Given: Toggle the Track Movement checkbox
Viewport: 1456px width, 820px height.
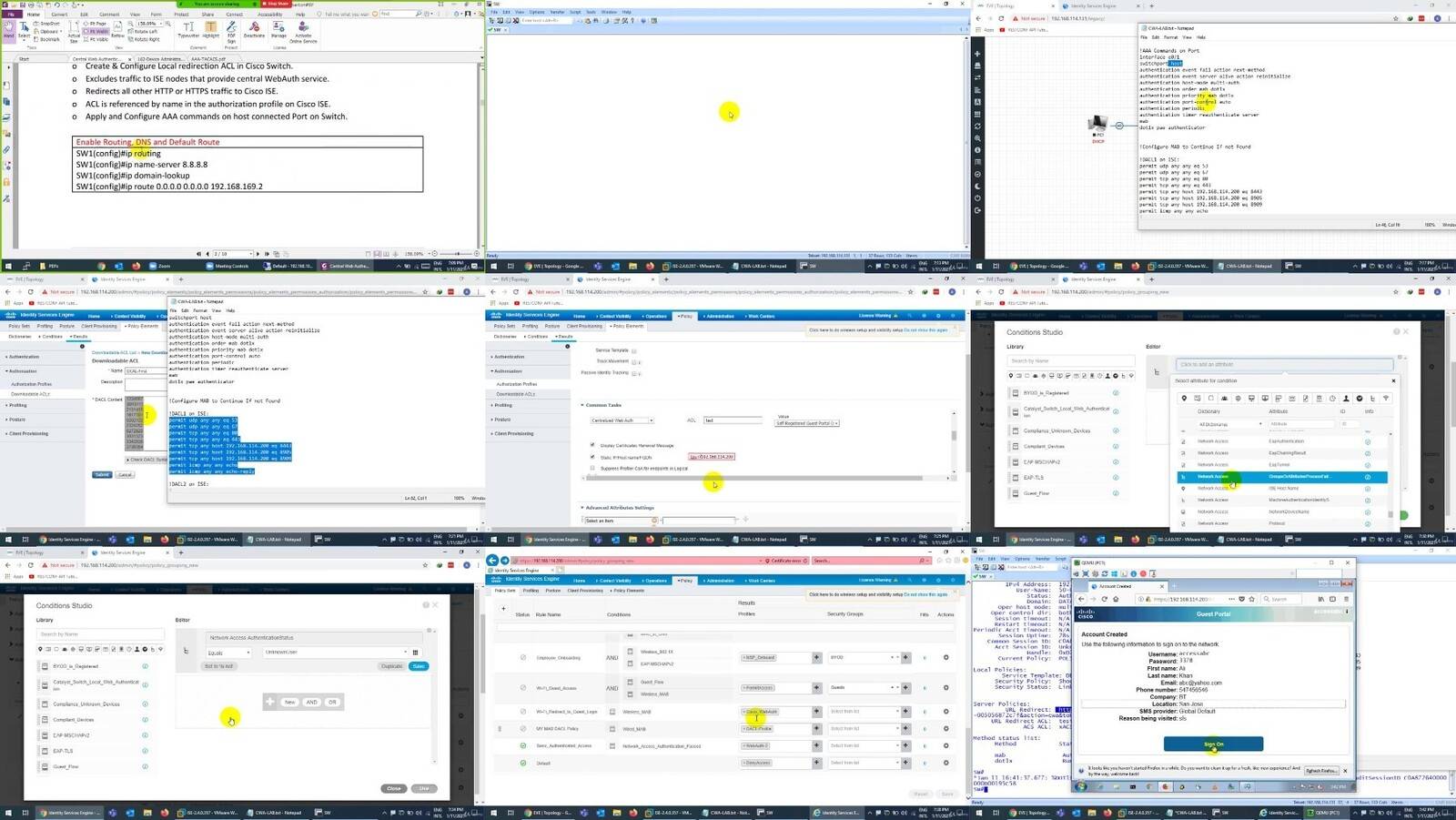Looking at the screenshot, I should (x=634, y=361).
